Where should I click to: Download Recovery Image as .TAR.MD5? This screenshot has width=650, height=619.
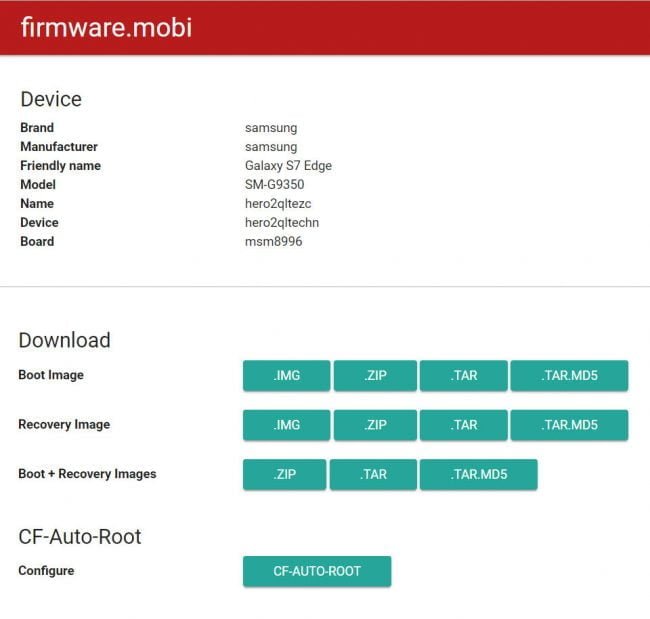569,425
